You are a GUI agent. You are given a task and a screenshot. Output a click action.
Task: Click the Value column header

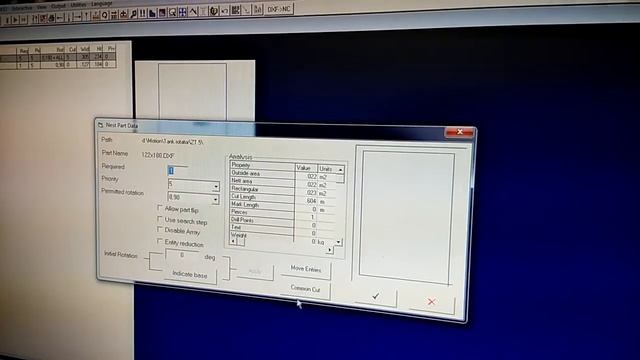[x=306, y=167]
